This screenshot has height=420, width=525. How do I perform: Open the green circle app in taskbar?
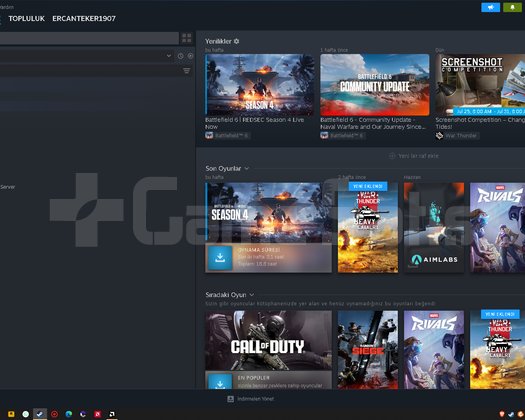pyautogui.click(x=25, y=414)
